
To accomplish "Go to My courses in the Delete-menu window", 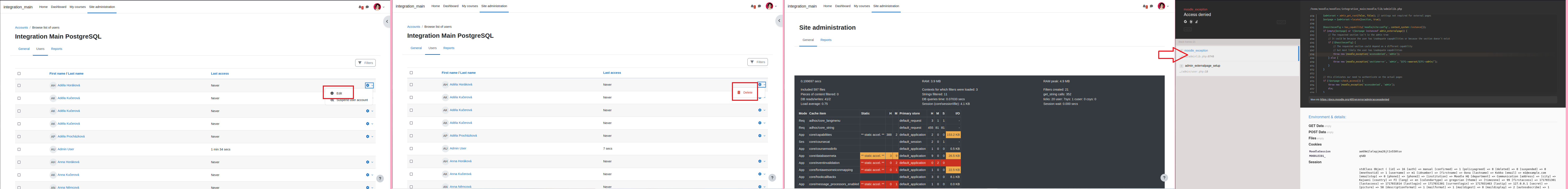I will (469, 6).
